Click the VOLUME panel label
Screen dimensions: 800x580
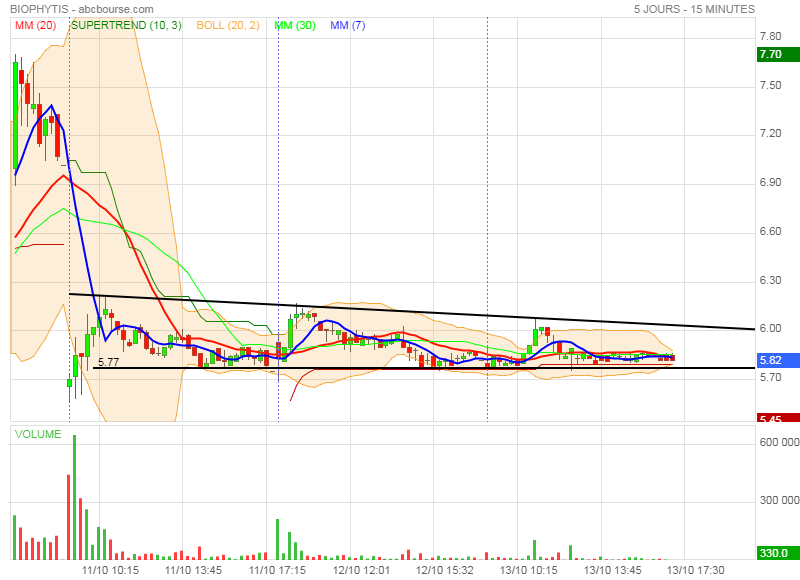(38, 434)
